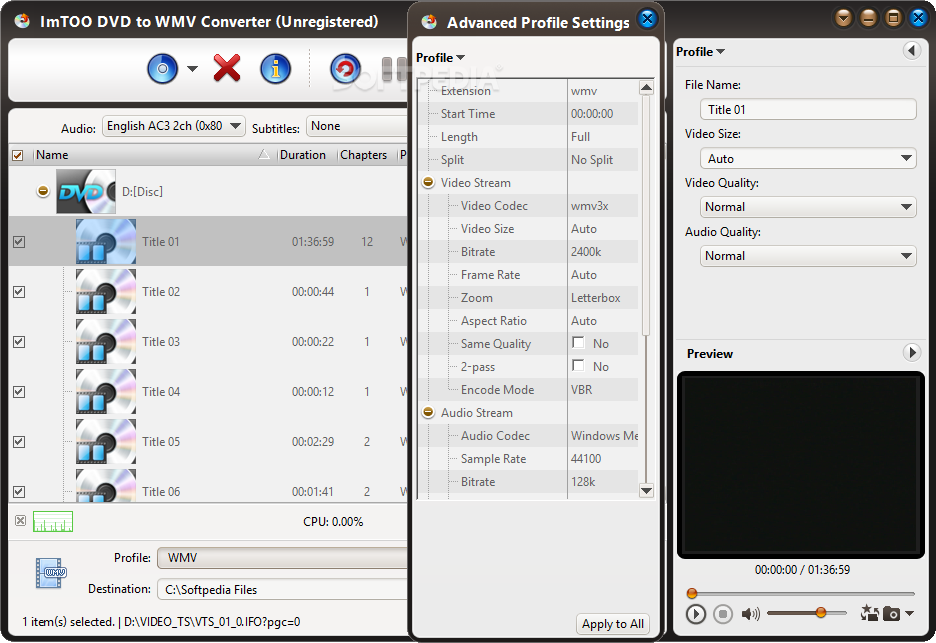Screen dimensions: 936x643
Task: Open the snapshot options dropdown arrow
Action: click(x=909, y=614)
